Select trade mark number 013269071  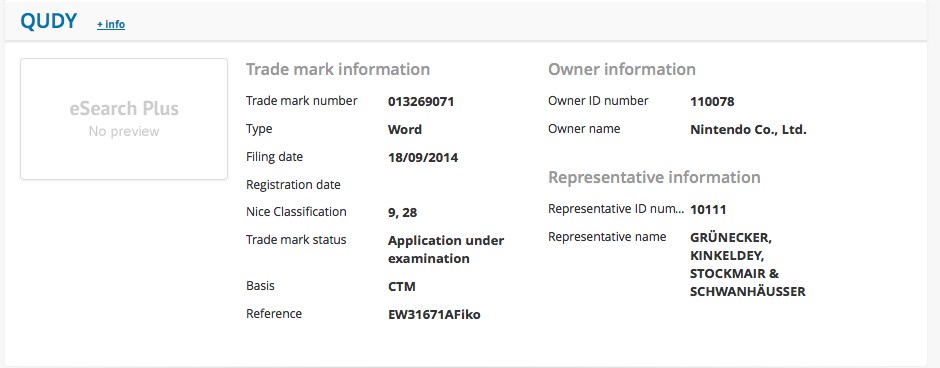point(421,101)
